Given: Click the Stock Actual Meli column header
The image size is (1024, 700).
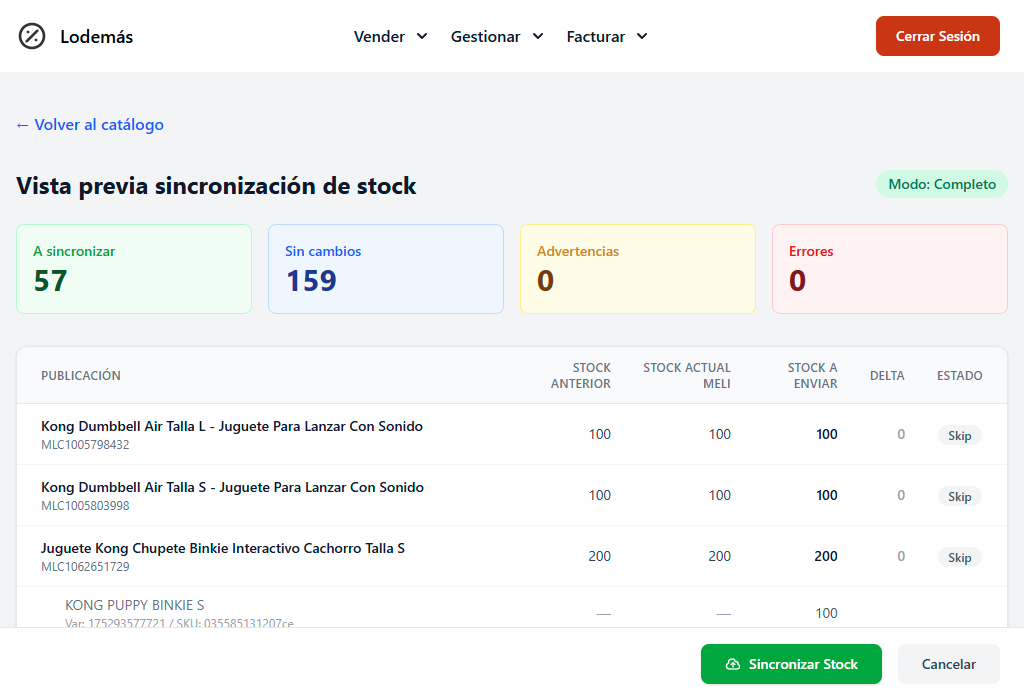Looking at the screenshot, I should 687,376.
